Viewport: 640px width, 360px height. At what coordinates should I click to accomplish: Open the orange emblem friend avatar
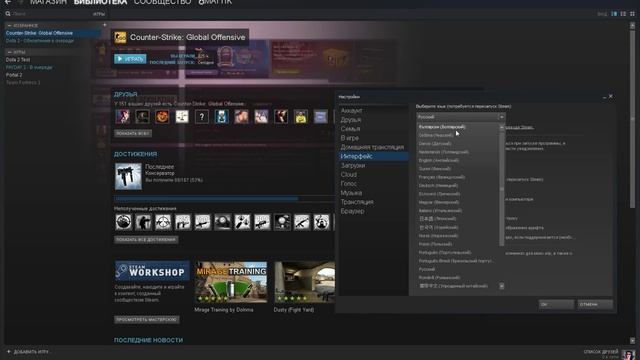162,117
